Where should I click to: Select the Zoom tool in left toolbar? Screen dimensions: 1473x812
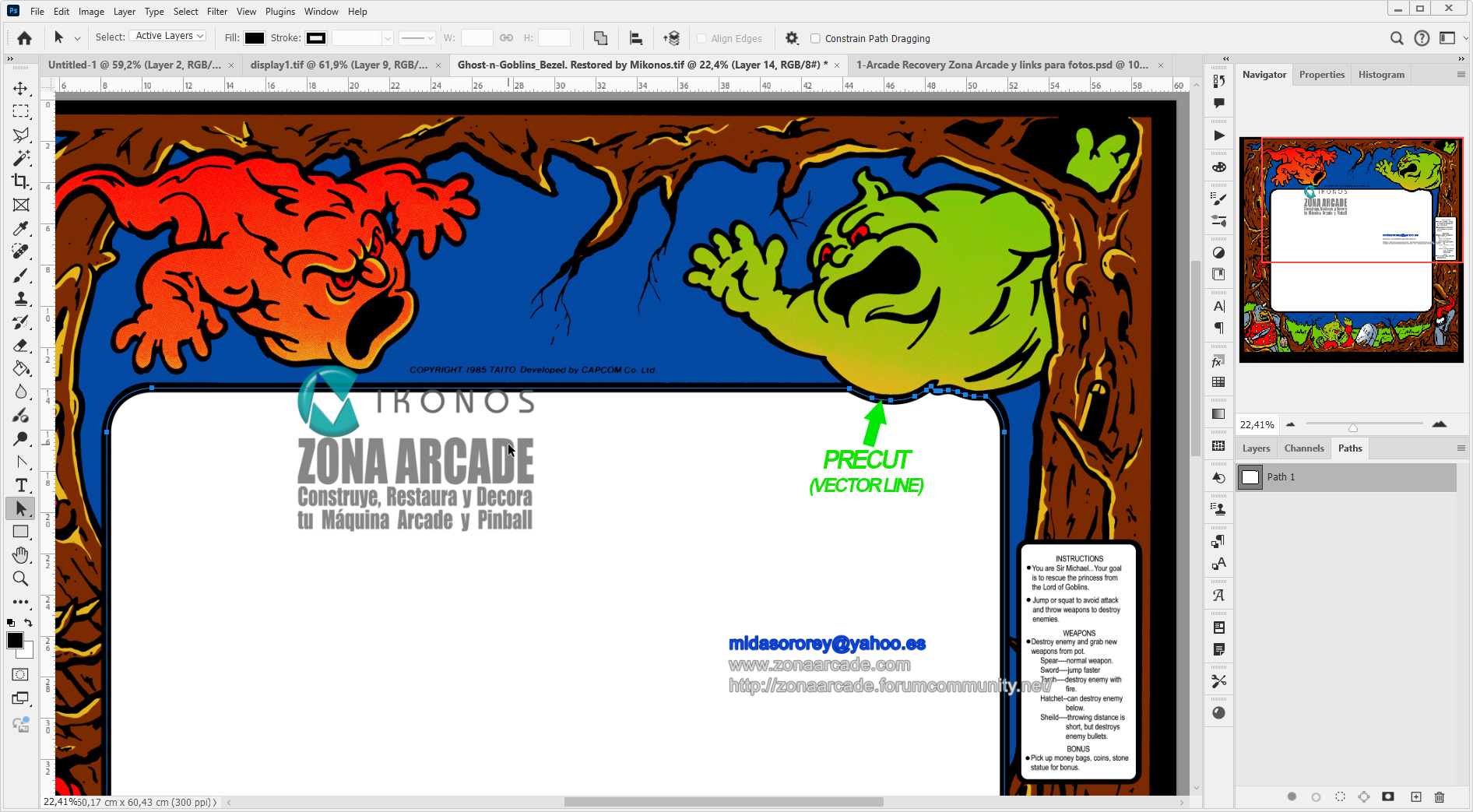click(21, 578)
